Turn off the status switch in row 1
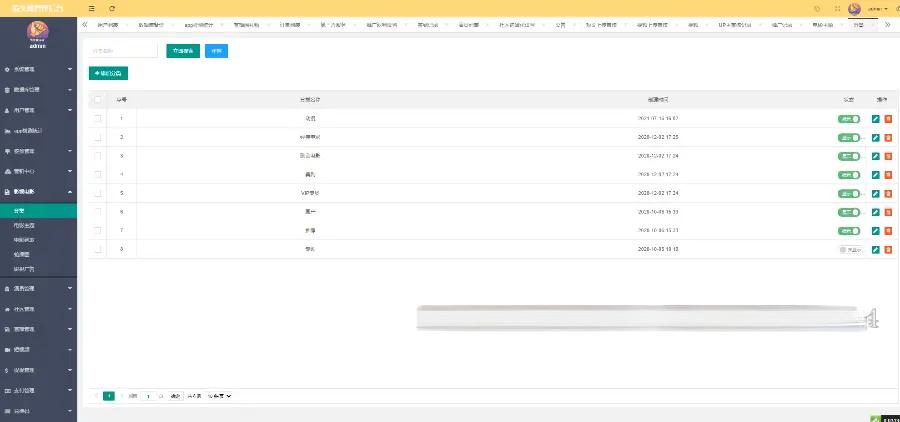900x422 pixels. (849, 119)
